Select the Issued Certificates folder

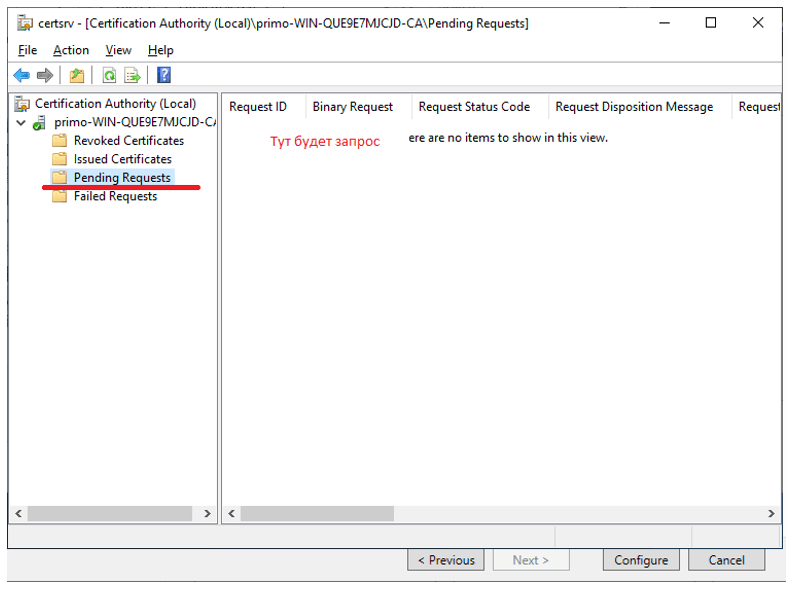click(122, 159)
